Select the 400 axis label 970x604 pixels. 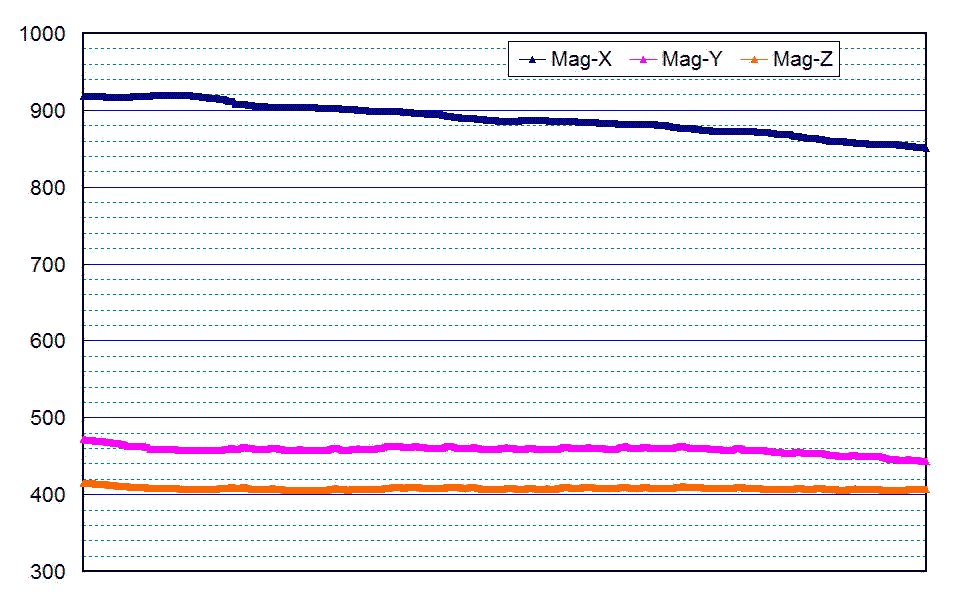[x=48, y=495]
